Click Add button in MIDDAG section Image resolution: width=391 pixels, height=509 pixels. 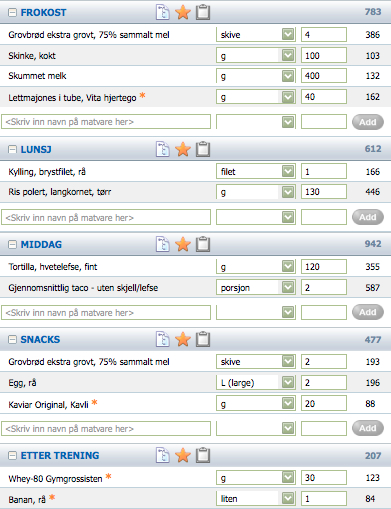coord(368,312)
